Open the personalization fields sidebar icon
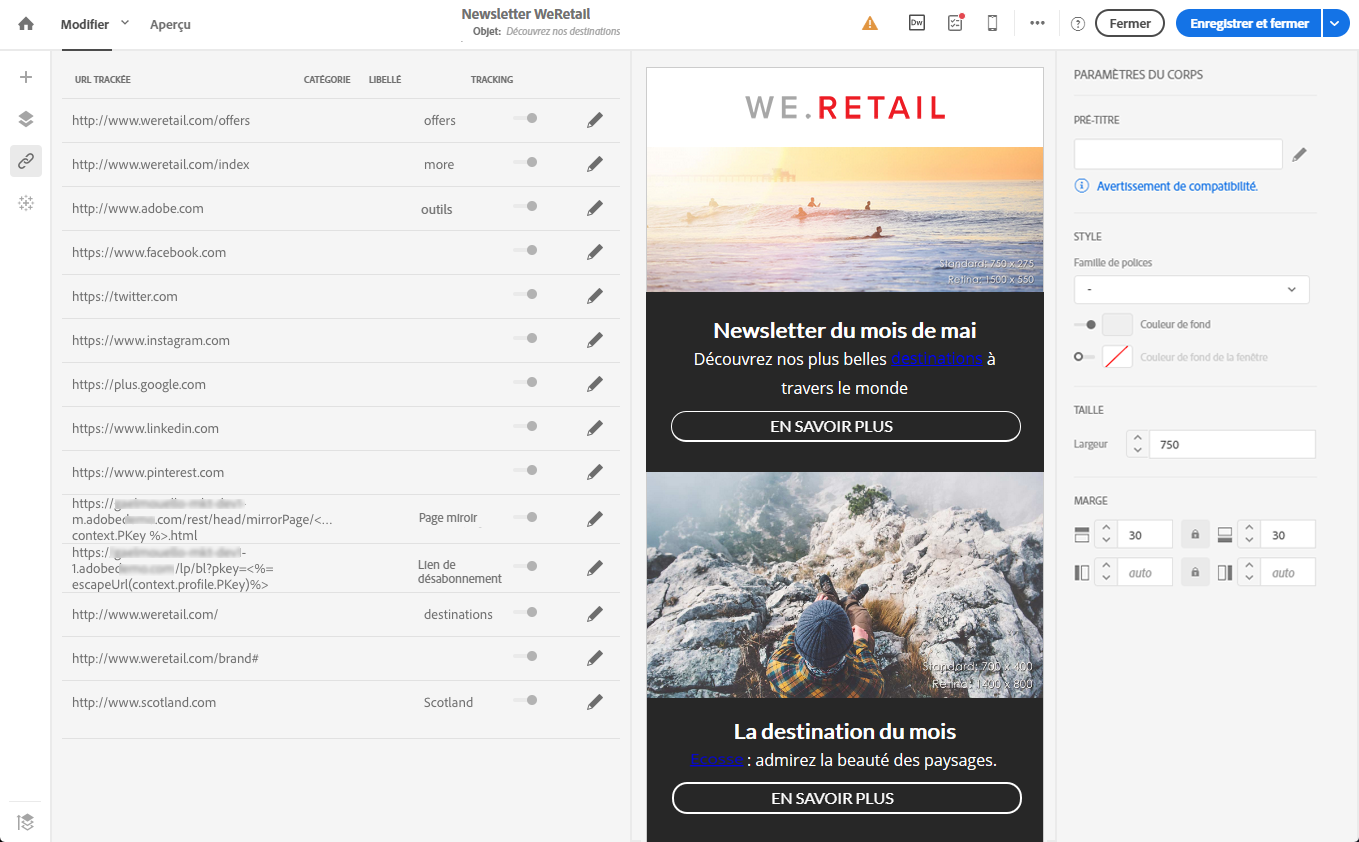This screenshot has width=1359, height=842. (x=26, y=203)
